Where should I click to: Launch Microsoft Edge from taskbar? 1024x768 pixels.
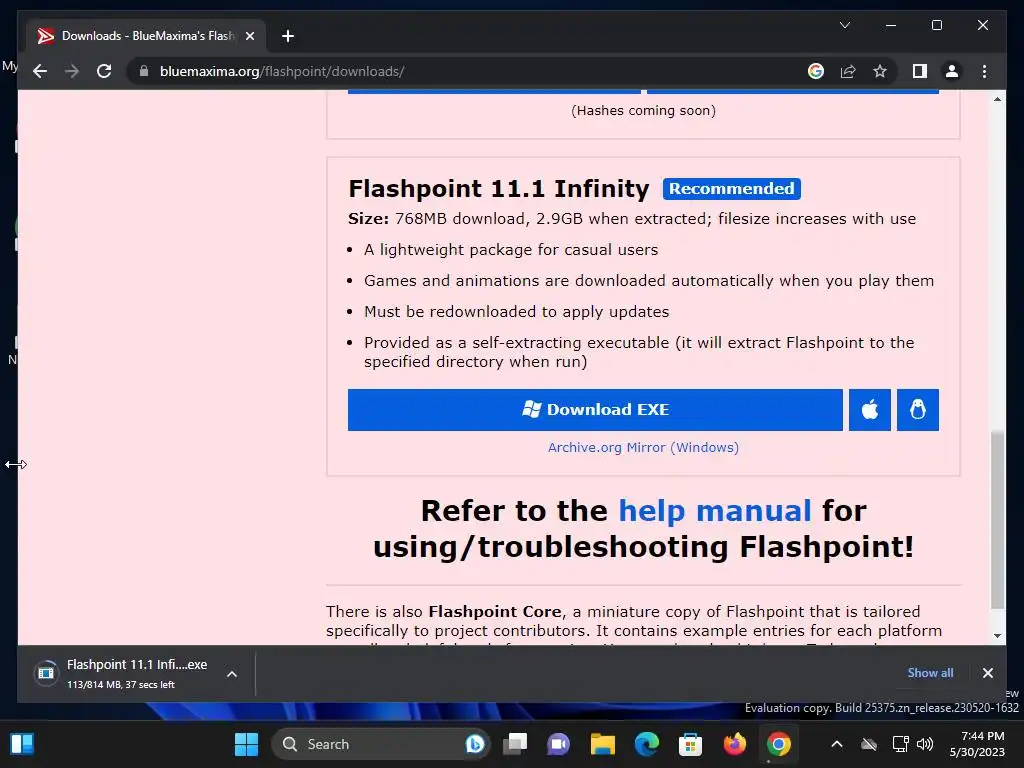coord(647,744)
